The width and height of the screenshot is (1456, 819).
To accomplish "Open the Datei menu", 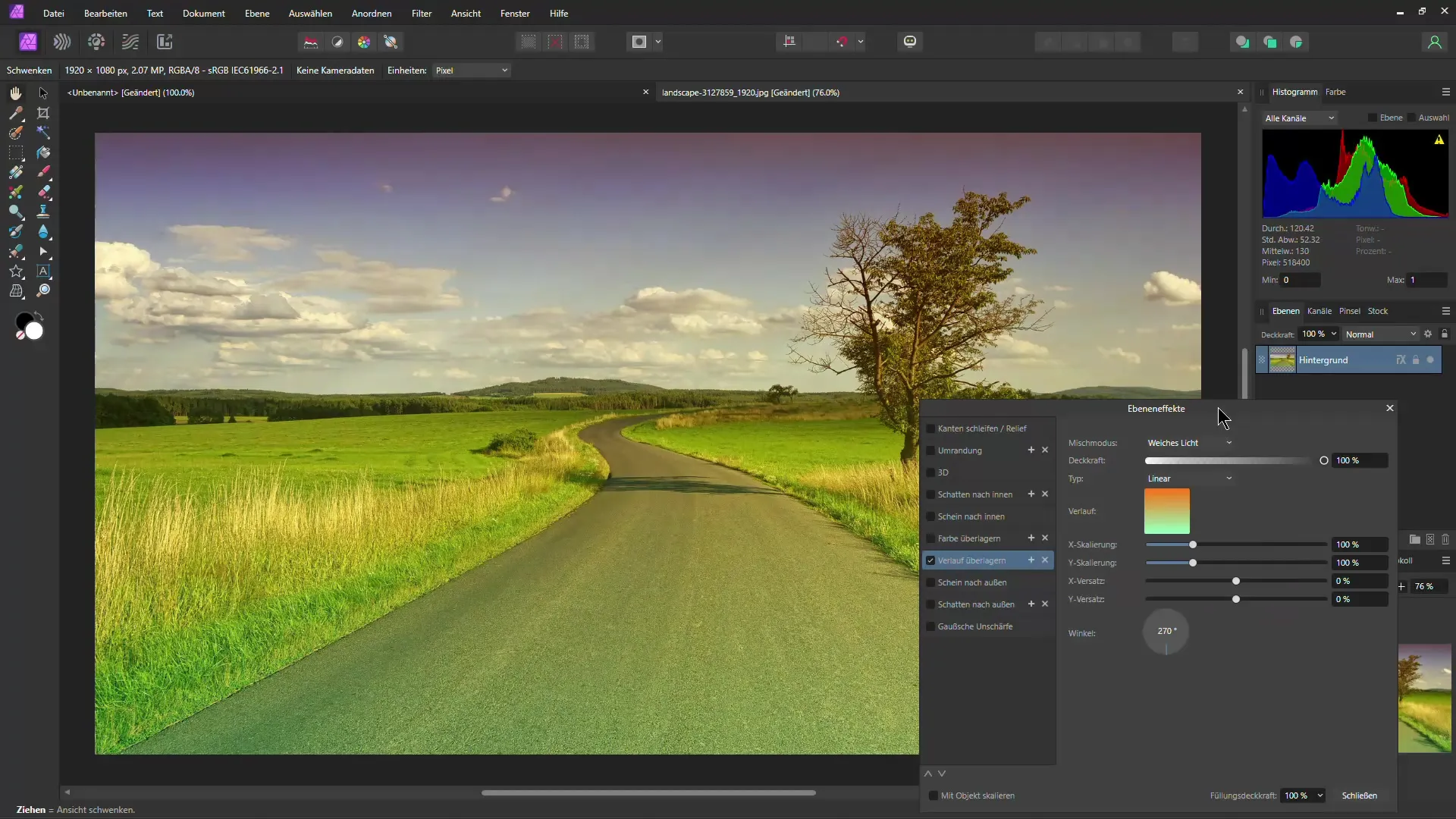I will click(x=54, y=14).
